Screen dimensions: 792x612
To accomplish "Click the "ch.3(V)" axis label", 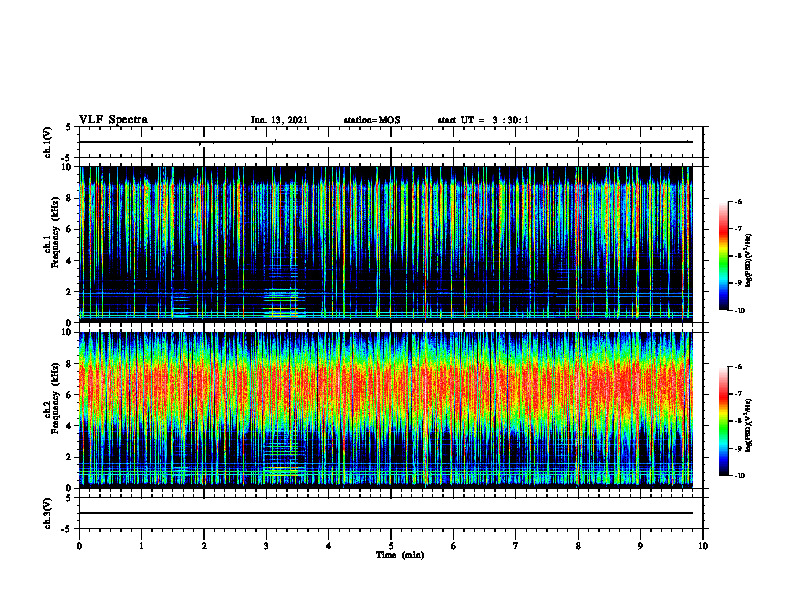I will (x=48, y=513).
